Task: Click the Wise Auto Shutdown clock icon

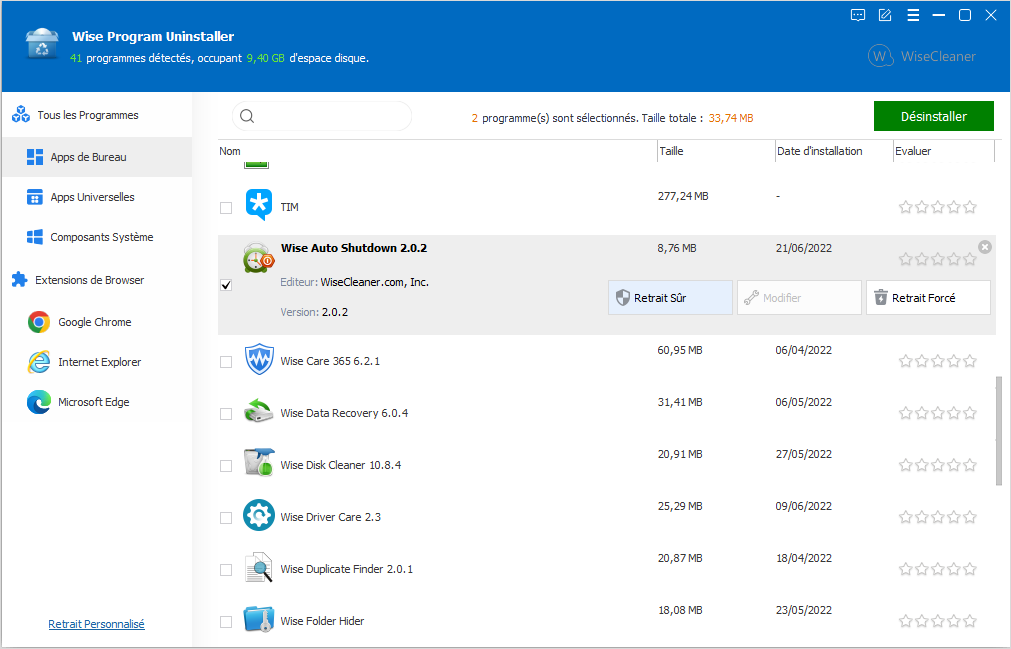Action: [258, 258]
